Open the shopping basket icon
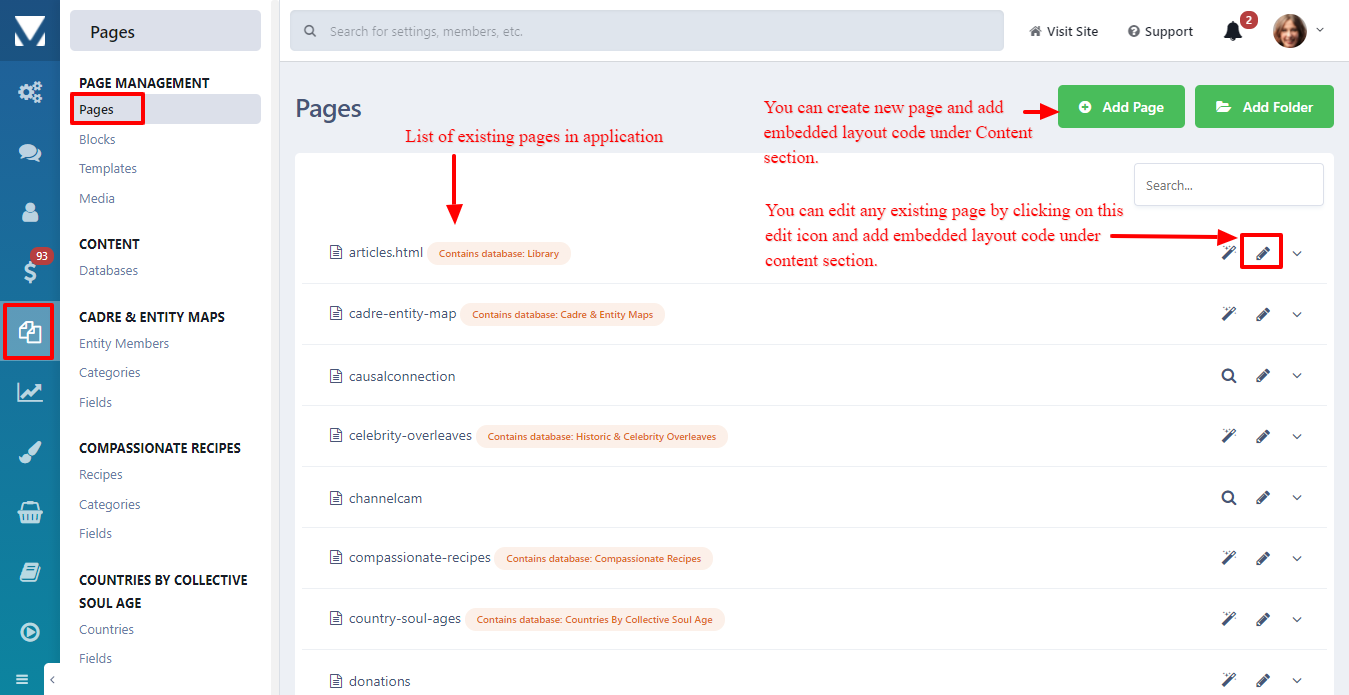This screenshot has height=695, width=1349. tap(30, 513)
